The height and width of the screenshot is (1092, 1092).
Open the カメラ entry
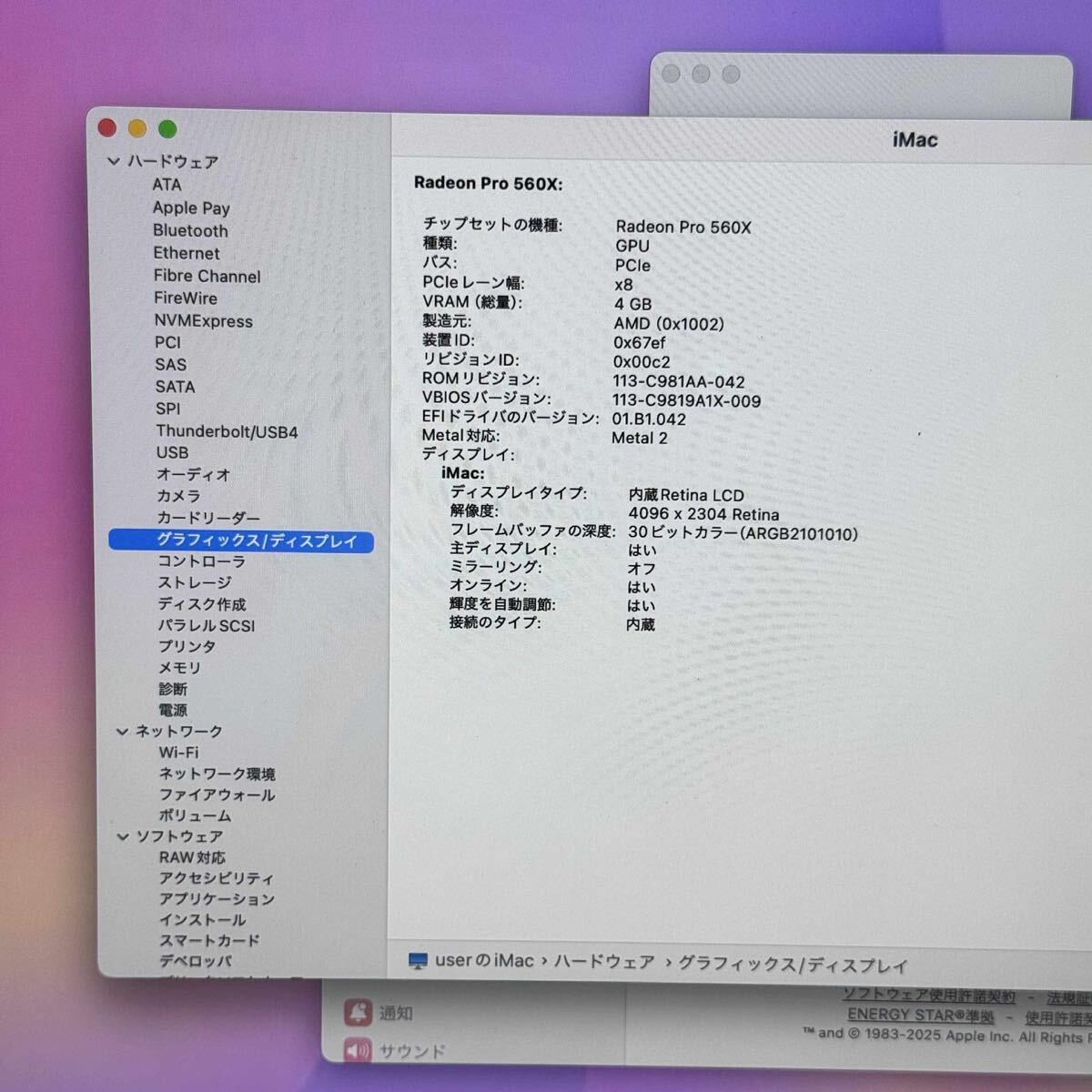coord(178,496)
